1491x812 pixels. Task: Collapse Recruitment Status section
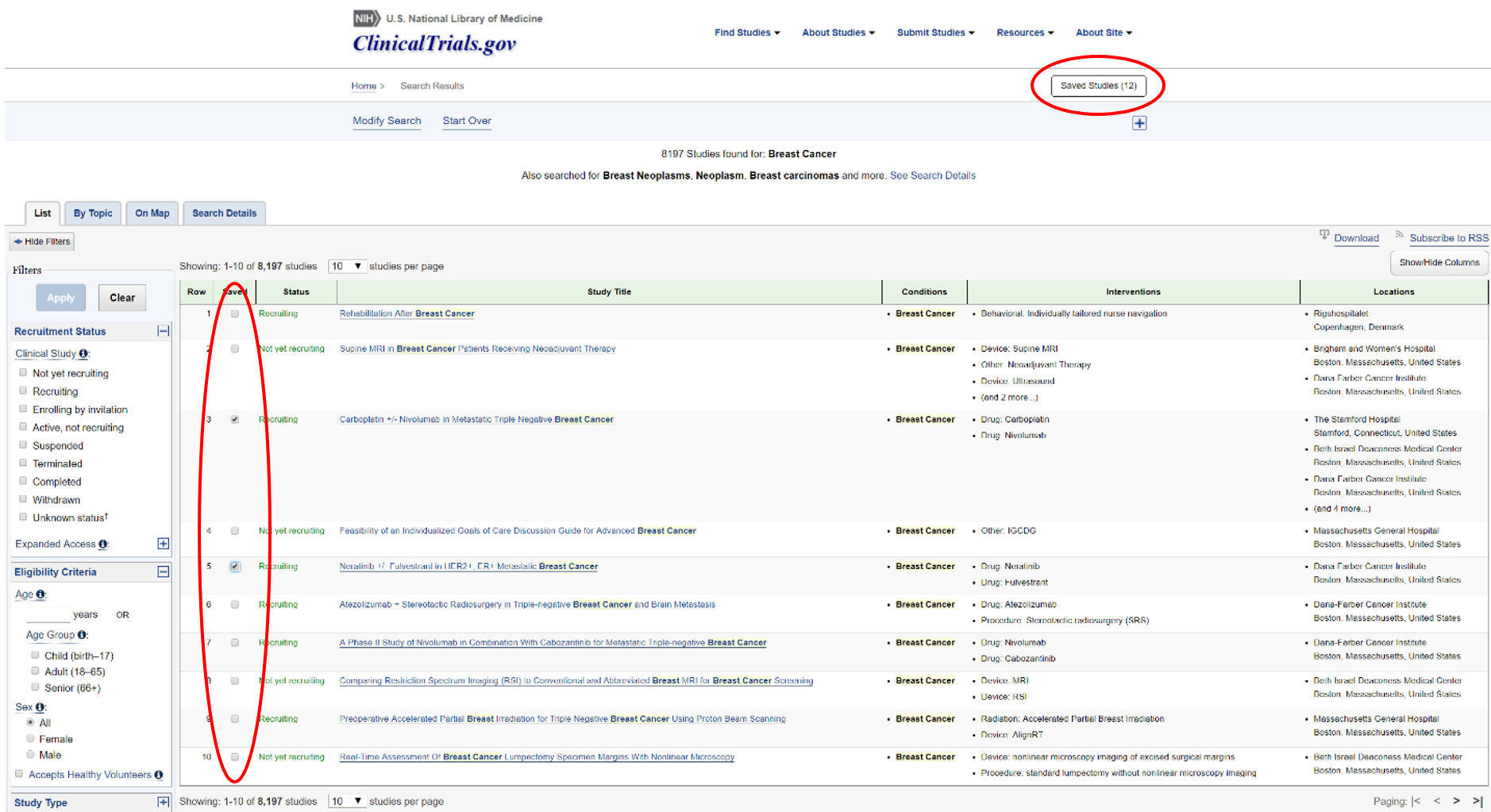tap(163, 331)
